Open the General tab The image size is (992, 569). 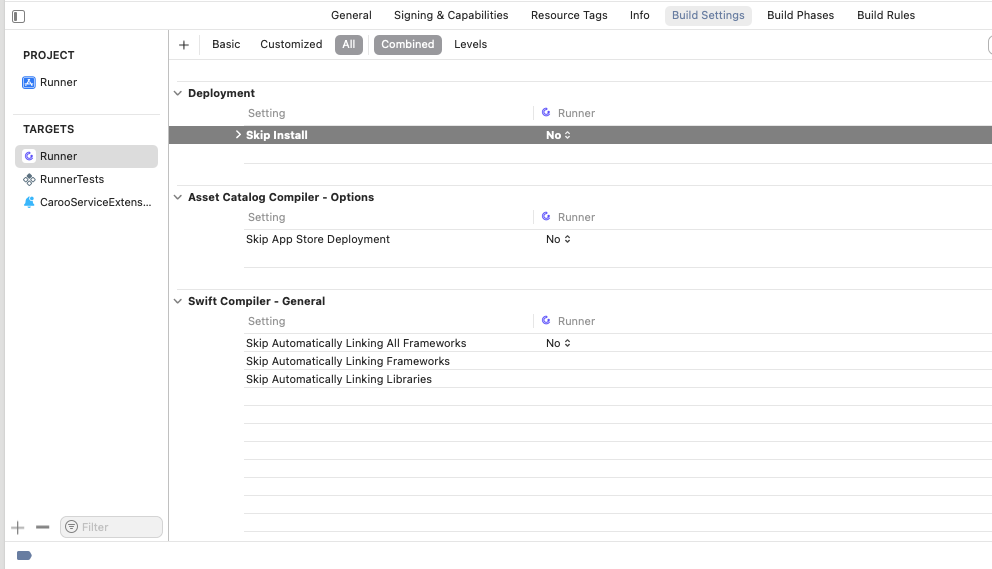tap(351, 15)
